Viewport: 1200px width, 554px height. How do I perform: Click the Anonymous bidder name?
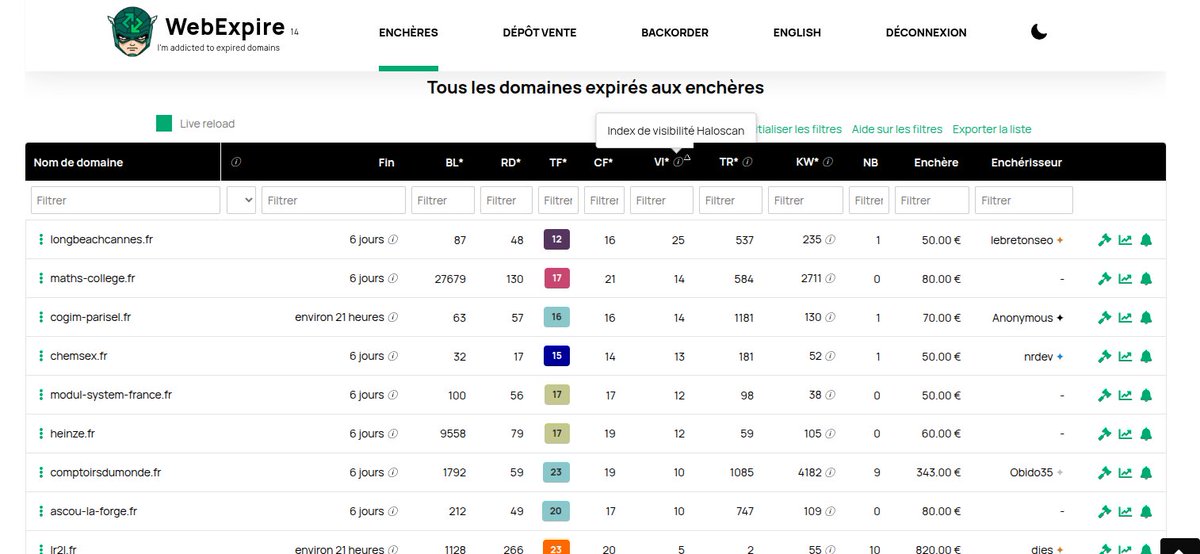pyautogui.click(x=1022, y=318)
